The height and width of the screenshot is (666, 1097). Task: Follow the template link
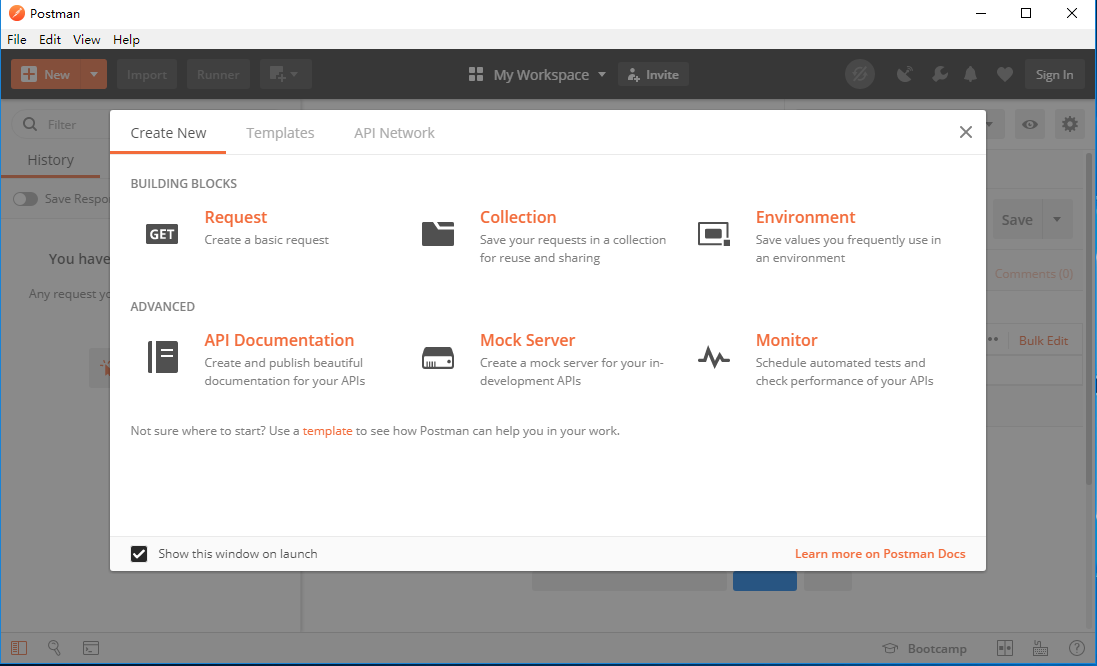tap(327, 431)
